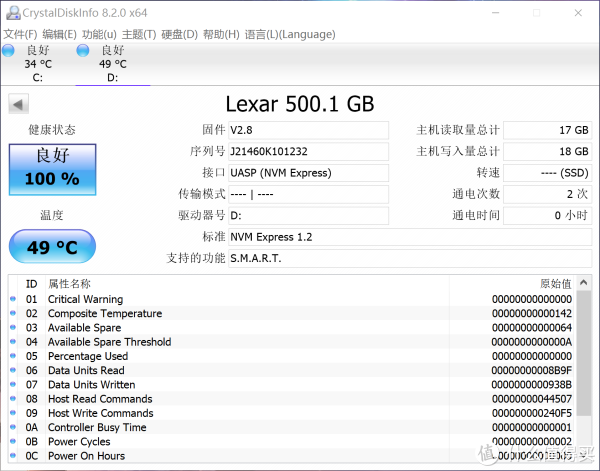Open the 语言(L)(Language) menu
This screenshot has width=600, height=471.
pos(290,34)
